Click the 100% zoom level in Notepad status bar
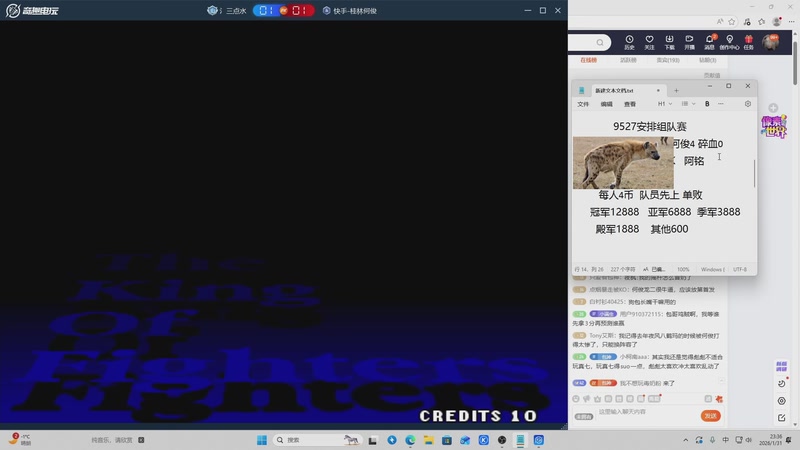The image size is (800, 450). (683, 269)
